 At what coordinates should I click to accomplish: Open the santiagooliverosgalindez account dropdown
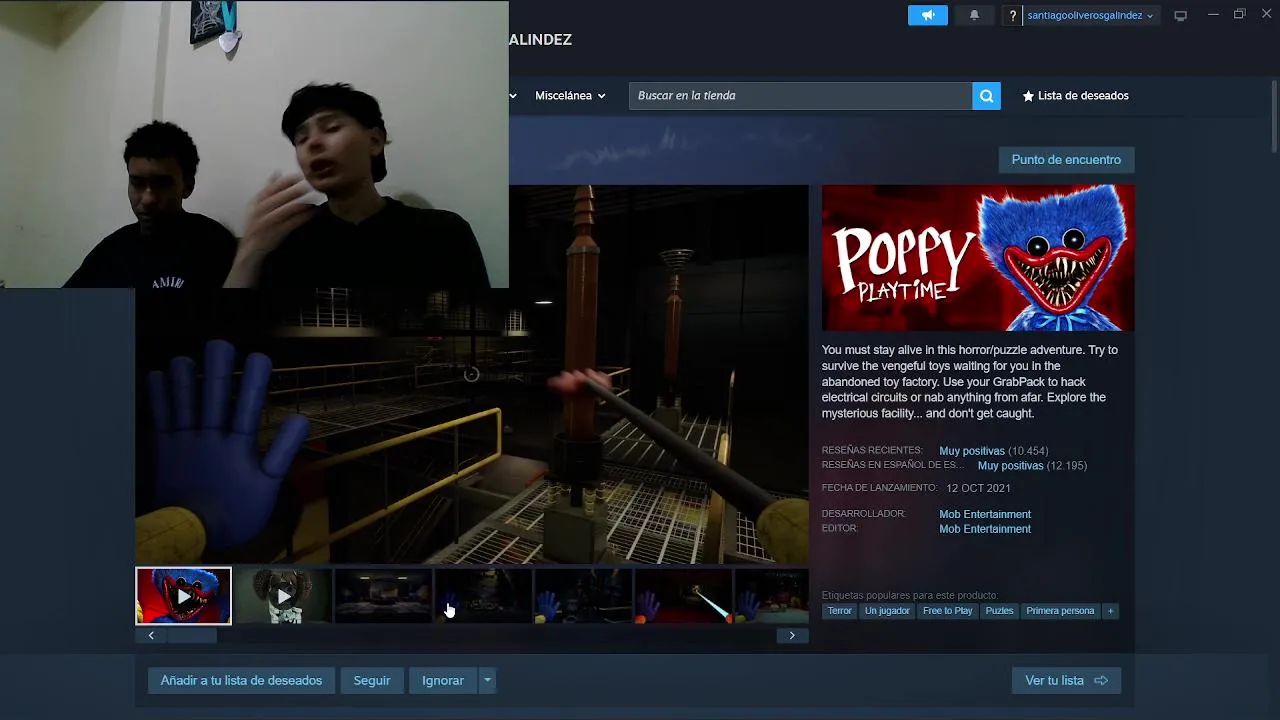1090,15
